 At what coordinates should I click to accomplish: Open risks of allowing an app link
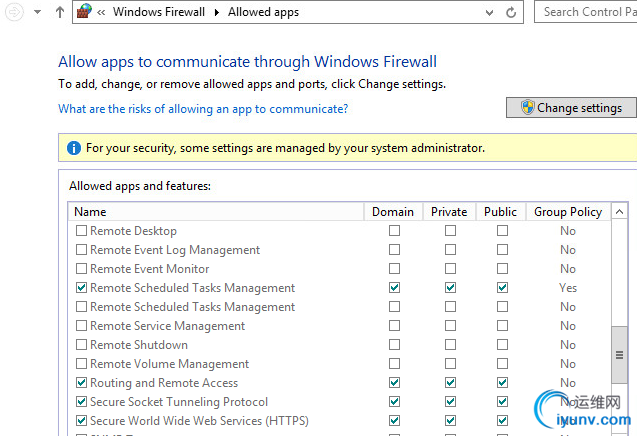pyautogui.click(x=203, y=109)
